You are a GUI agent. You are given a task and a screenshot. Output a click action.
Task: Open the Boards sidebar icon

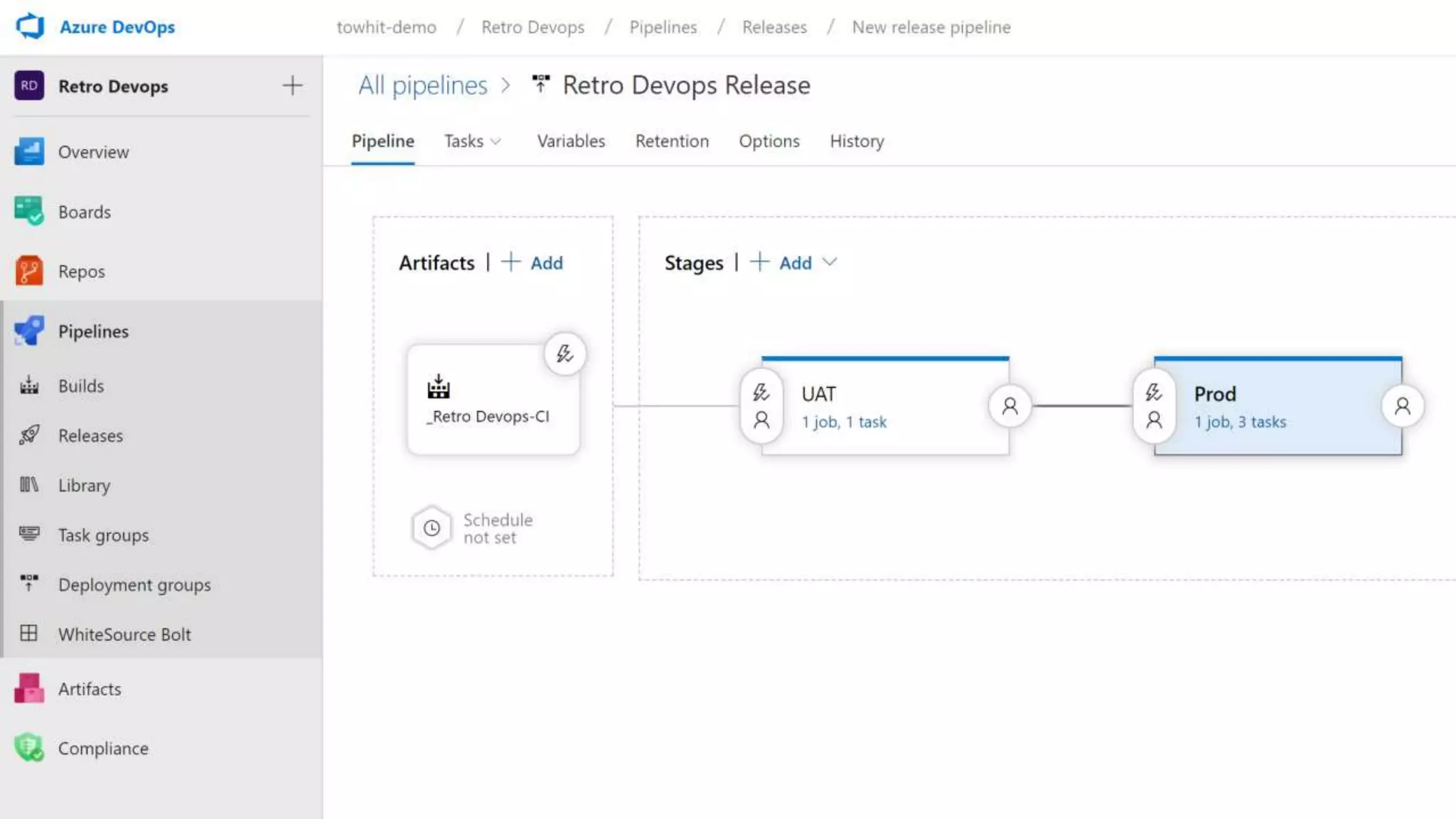click(x=29, y=211)
